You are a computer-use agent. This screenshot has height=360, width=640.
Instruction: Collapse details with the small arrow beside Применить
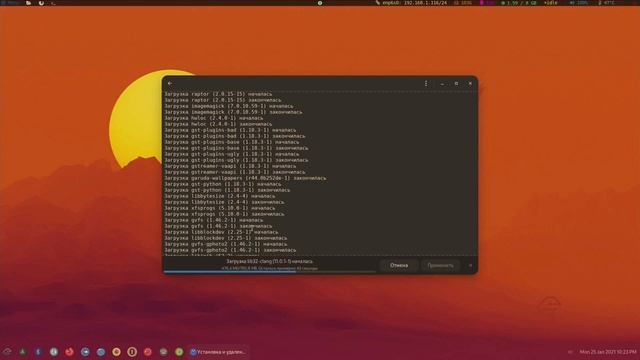click(470, 265)
